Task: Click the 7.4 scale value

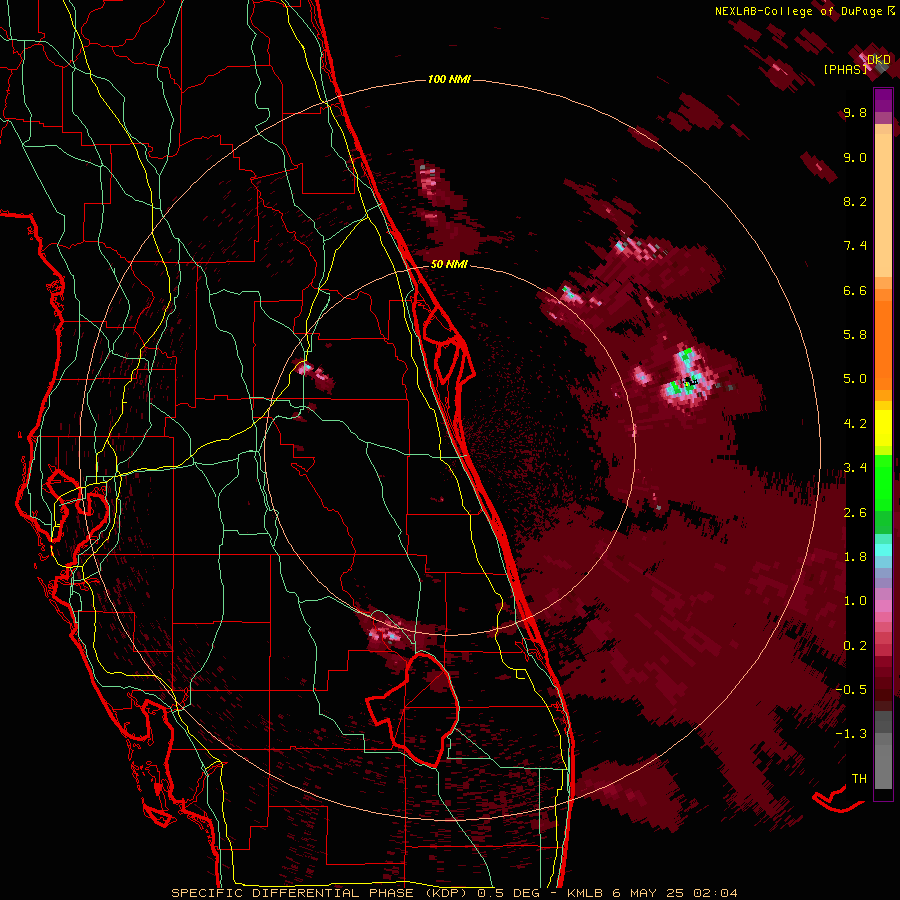Action: click(x=855, y=246)
